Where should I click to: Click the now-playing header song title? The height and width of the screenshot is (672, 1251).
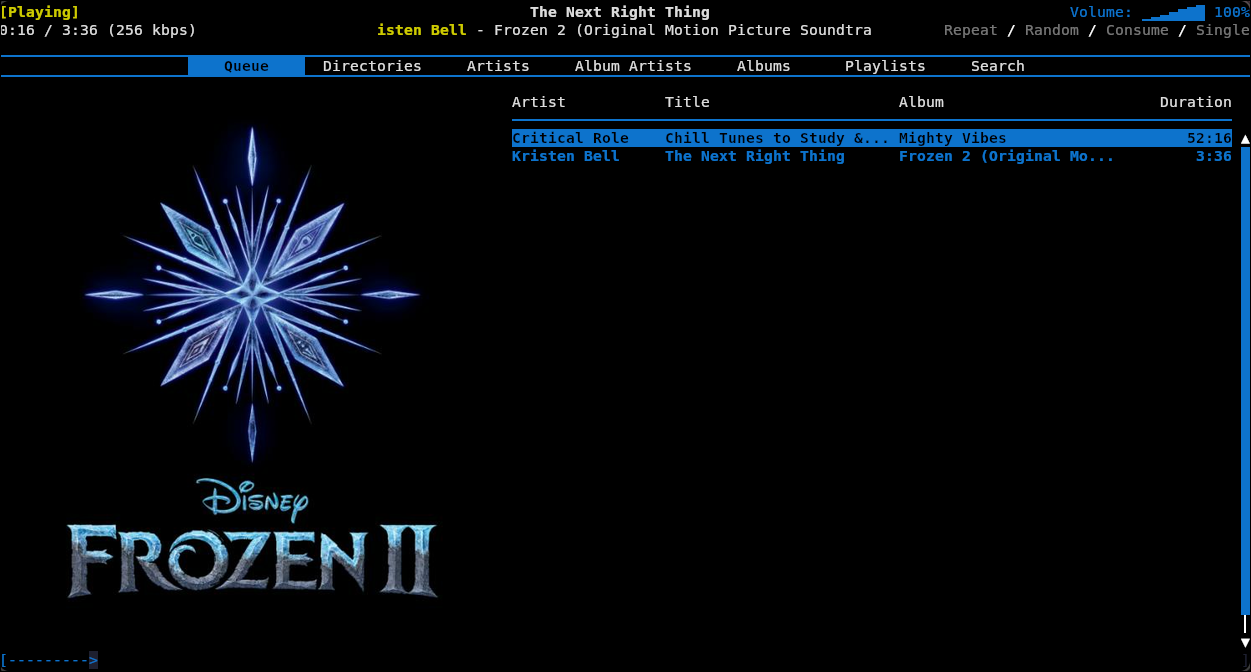coord(620,12)
